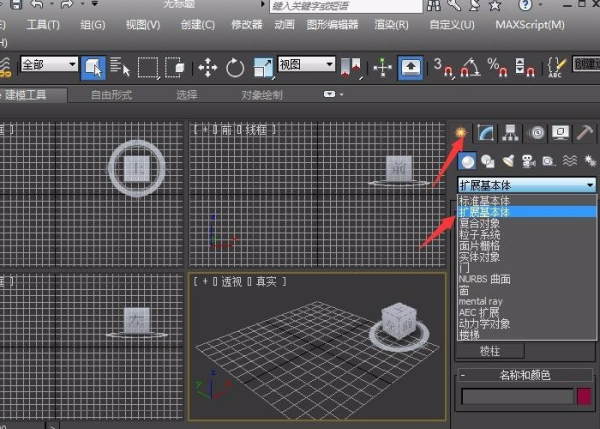600x429 pixels.
Task: Expand the Help dropdown arrow
Action: point(541,5)
